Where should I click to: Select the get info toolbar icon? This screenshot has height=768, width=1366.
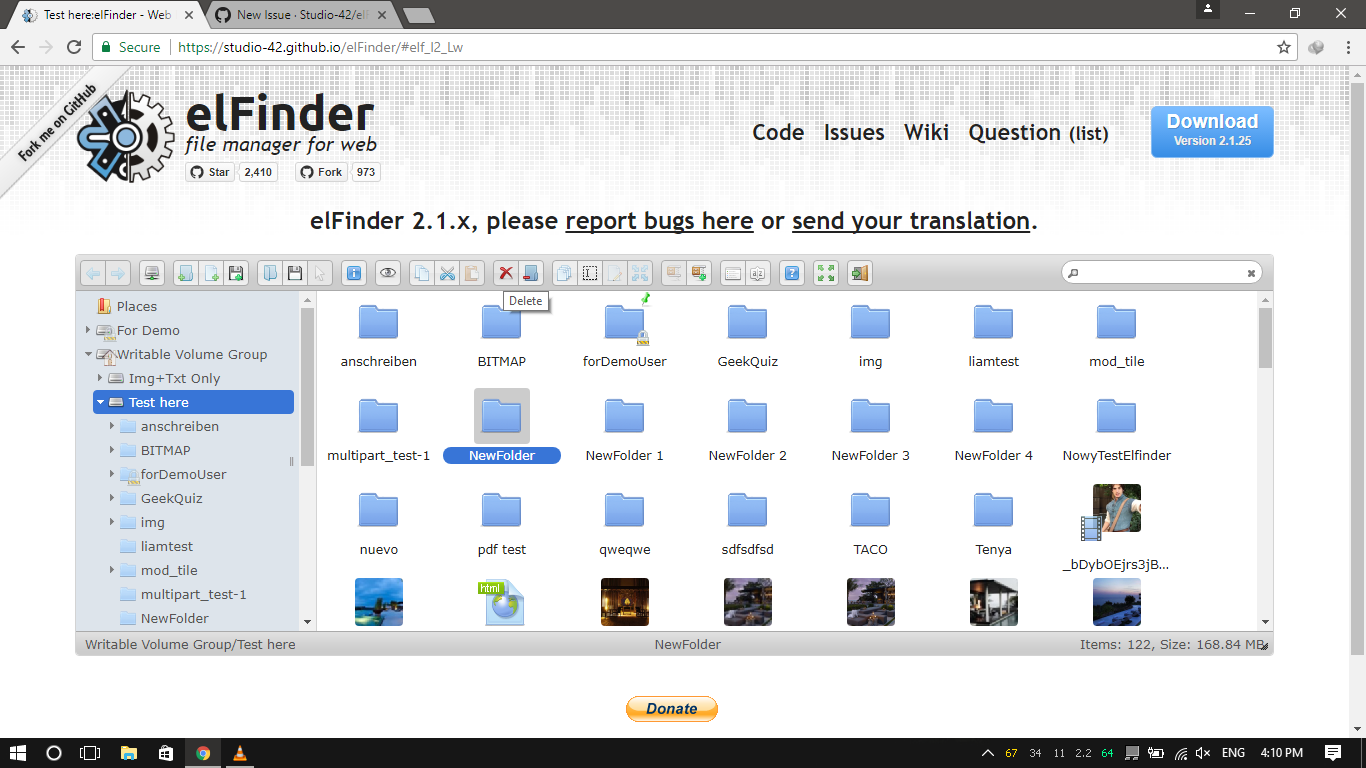[354, 272]
